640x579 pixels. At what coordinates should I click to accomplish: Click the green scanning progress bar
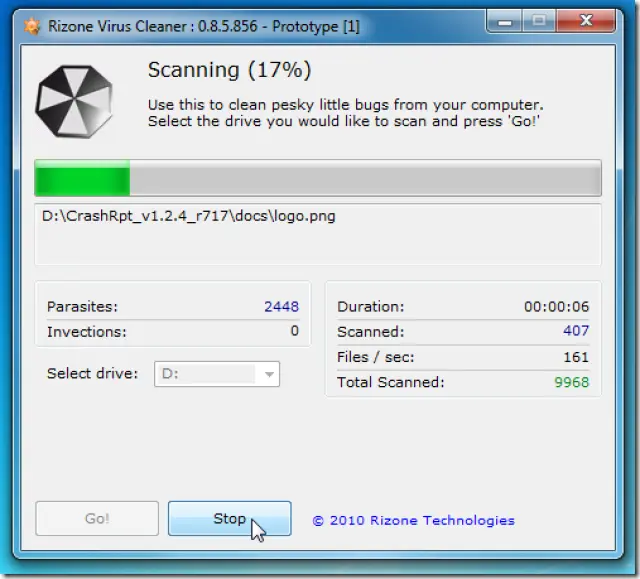click(318, 179)
